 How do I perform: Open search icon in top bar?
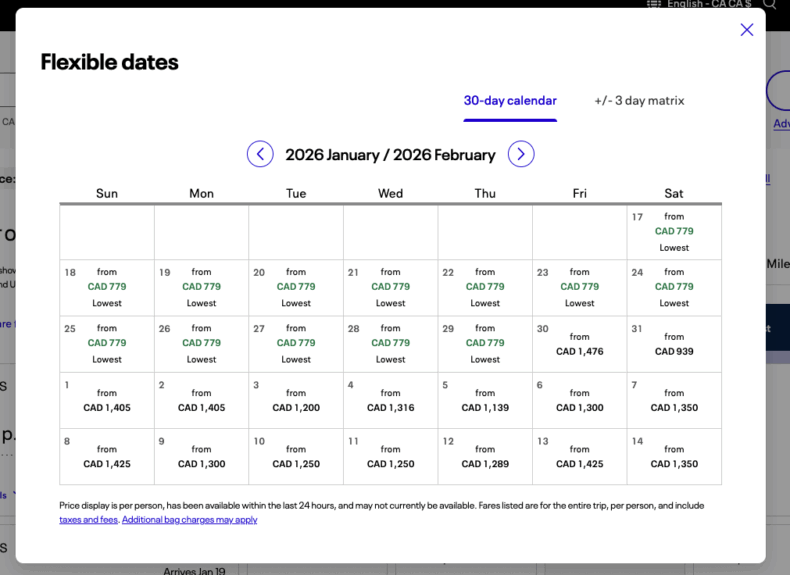click(769, 4)
